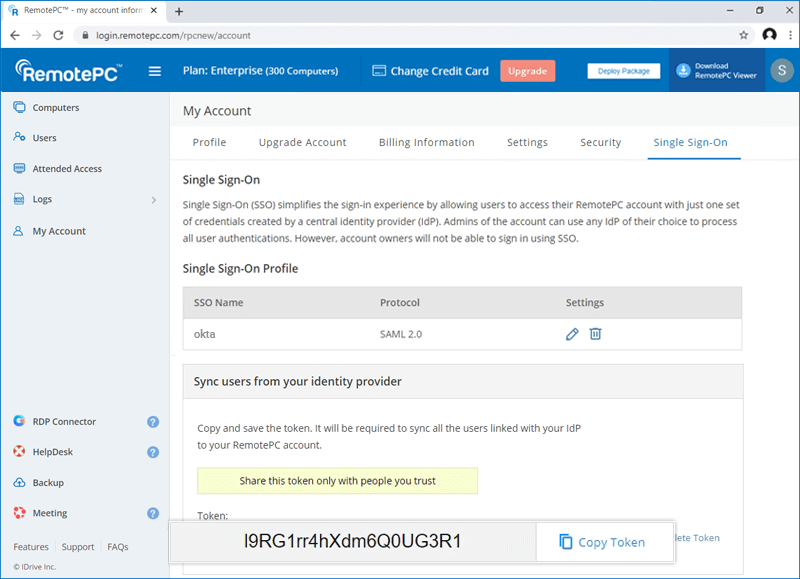This screenshot has width=800, height=579.
Task: Go back in browser
Action: 15,35
